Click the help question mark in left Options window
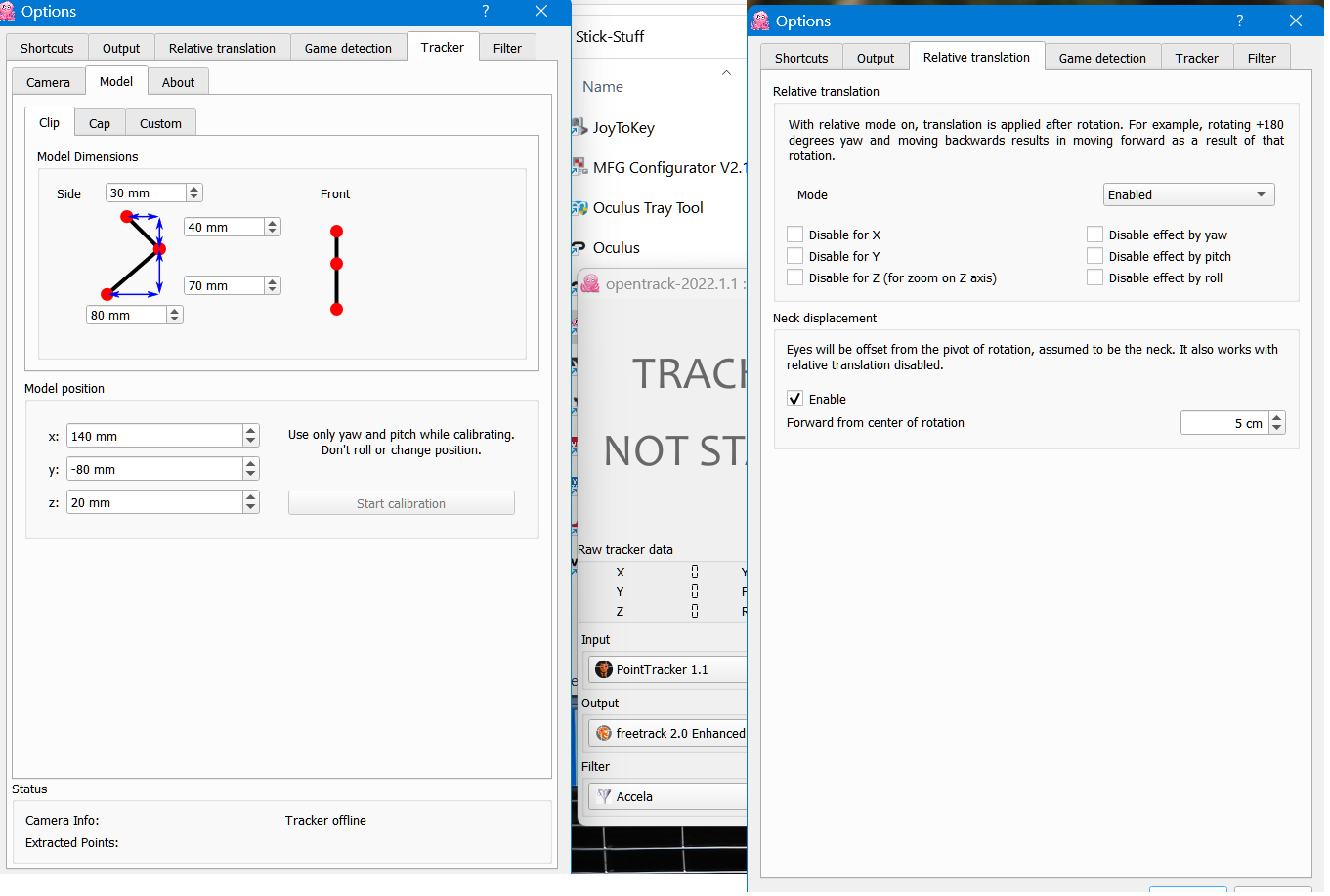 point(486,12)
